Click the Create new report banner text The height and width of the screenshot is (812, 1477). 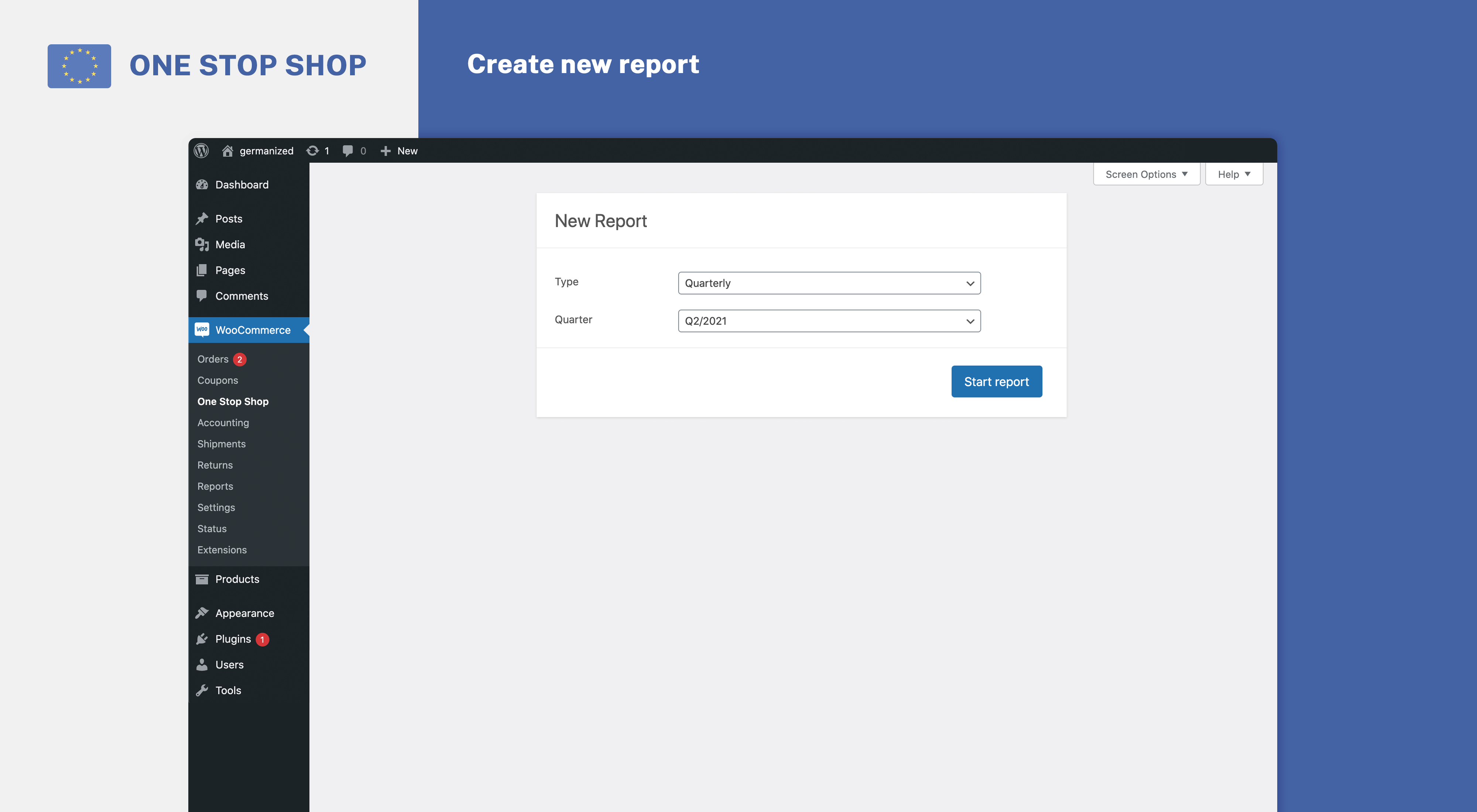583,64
